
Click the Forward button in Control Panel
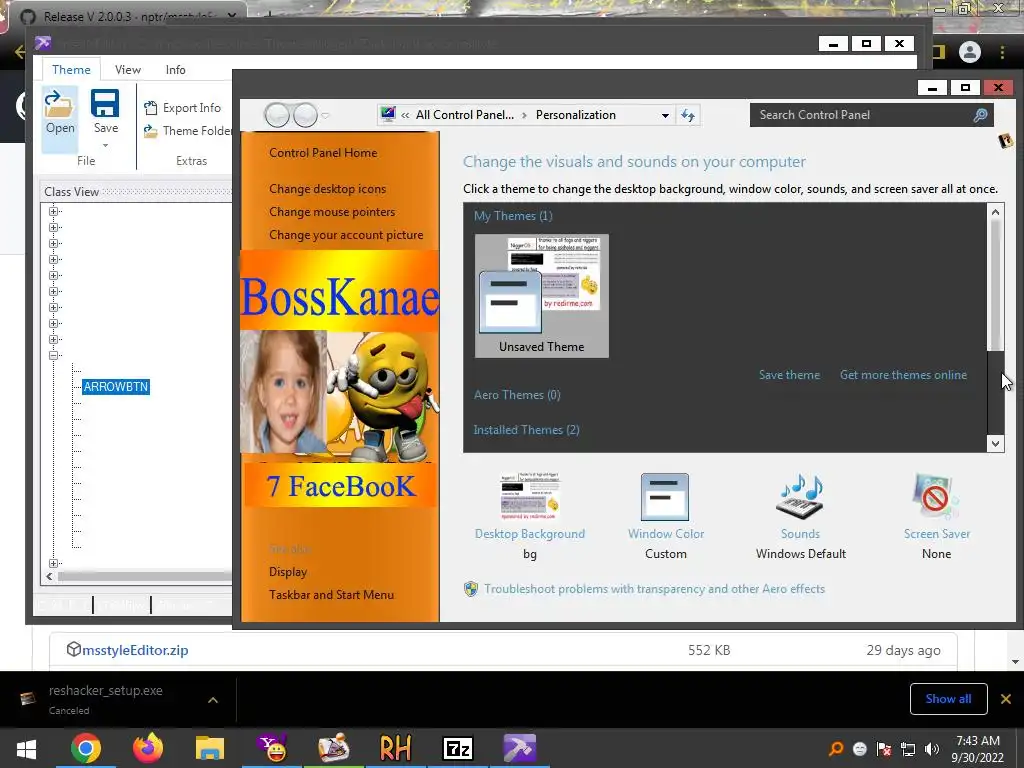coord(305,116)
